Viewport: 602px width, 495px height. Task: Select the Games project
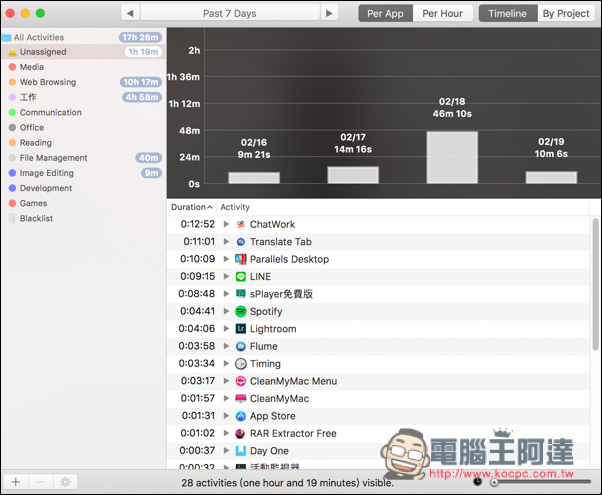pos(83,203)
